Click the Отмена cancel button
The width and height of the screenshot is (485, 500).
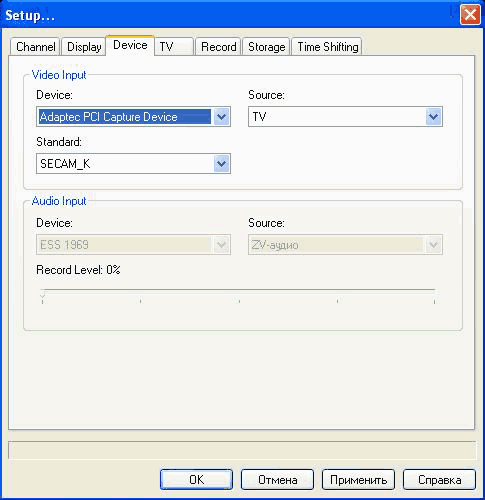pos(277,479)
